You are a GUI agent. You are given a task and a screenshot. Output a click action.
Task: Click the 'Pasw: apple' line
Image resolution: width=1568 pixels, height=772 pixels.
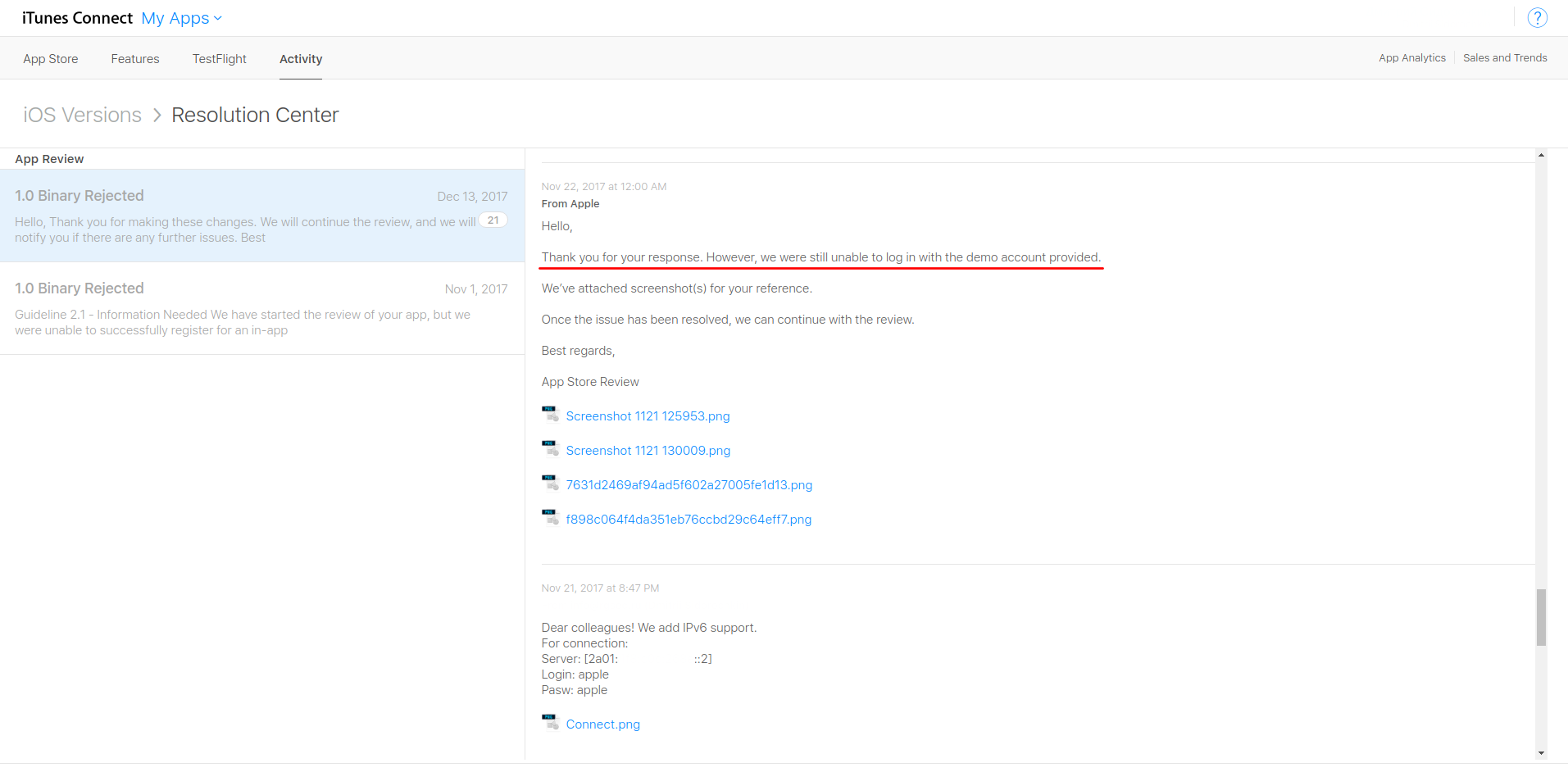[x=574, y=690]
